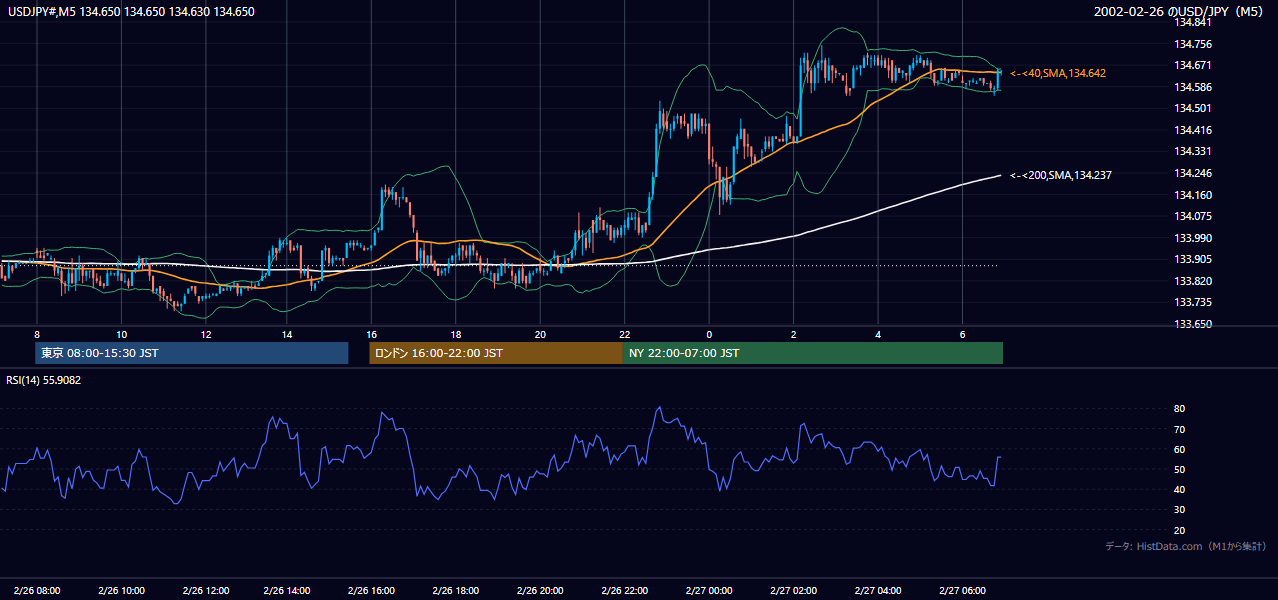Select the 200 SMA 134.237 label
Screen dimensions: 1278x600
(1061, 175)
